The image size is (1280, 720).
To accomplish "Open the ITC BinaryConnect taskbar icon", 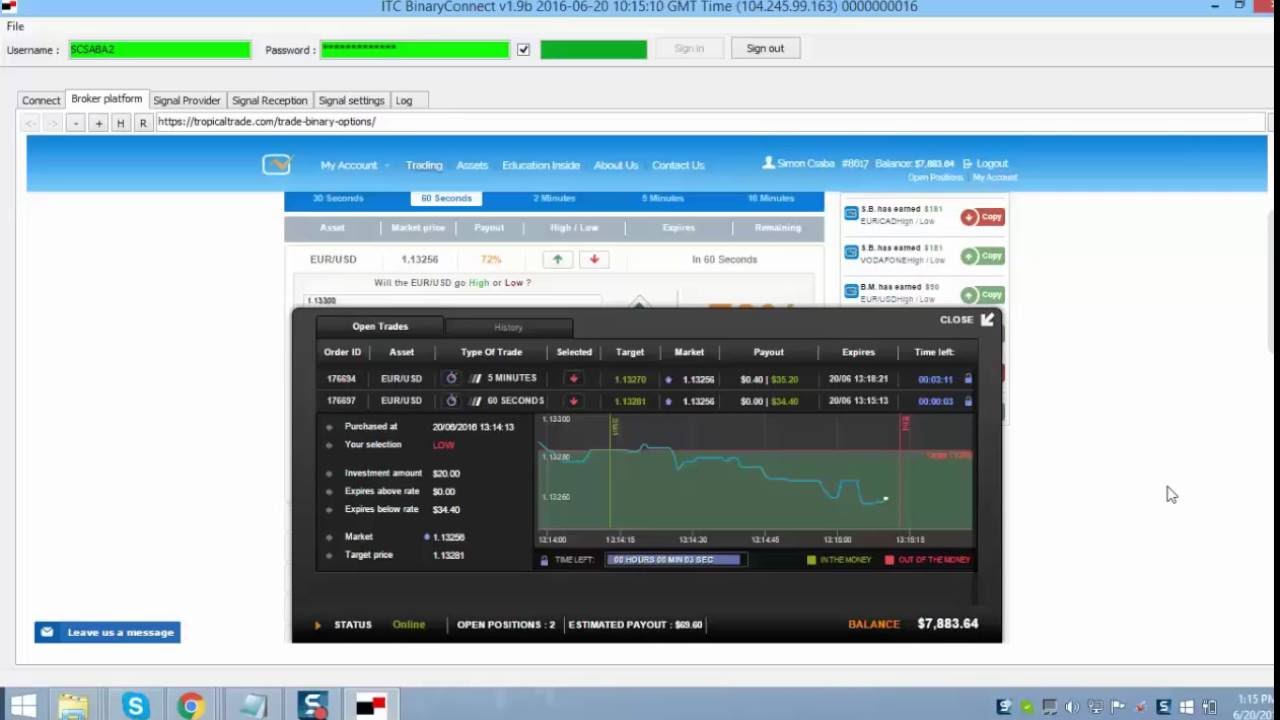I will (371, 706).
